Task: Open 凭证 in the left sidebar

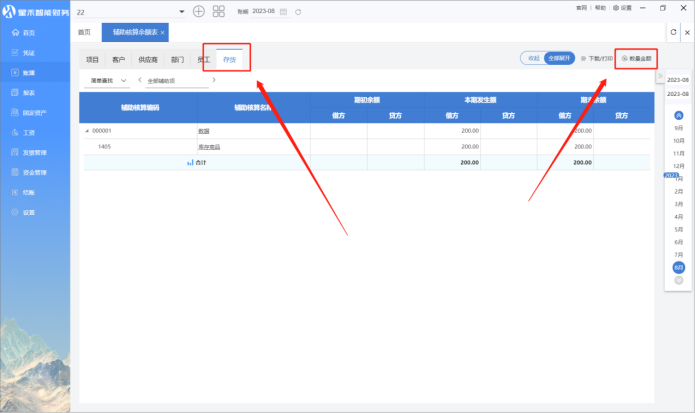Action: [x=28, y=52]
